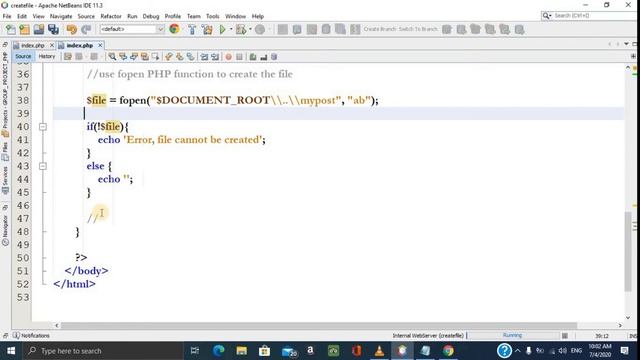Click the Open Project toolbar icon

coord(39,29)
